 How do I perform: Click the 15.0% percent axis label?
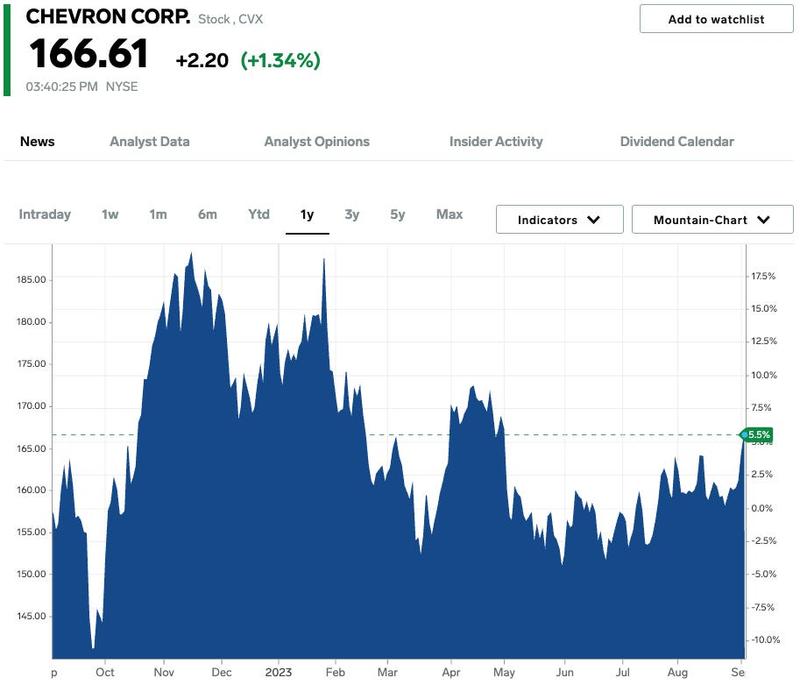pyautogui.click(x=764, y=309)
